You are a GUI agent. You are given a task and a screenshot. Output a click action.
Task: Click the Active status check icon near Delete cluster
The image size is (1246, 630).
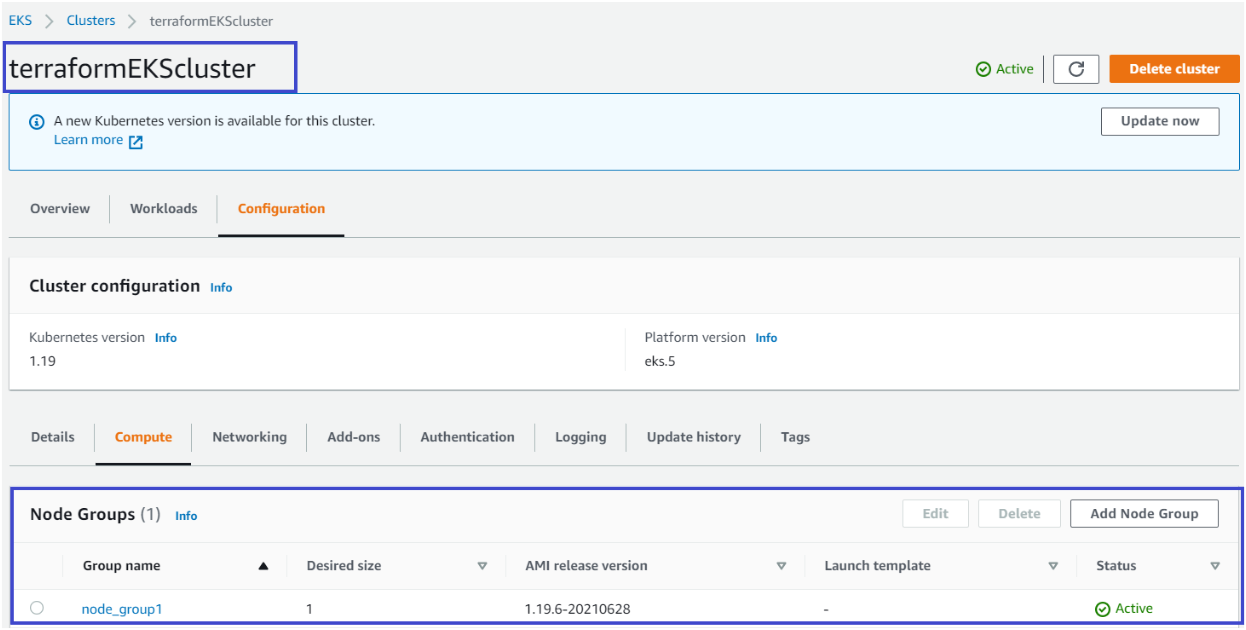pyautogui.click(x=983, y=69)
